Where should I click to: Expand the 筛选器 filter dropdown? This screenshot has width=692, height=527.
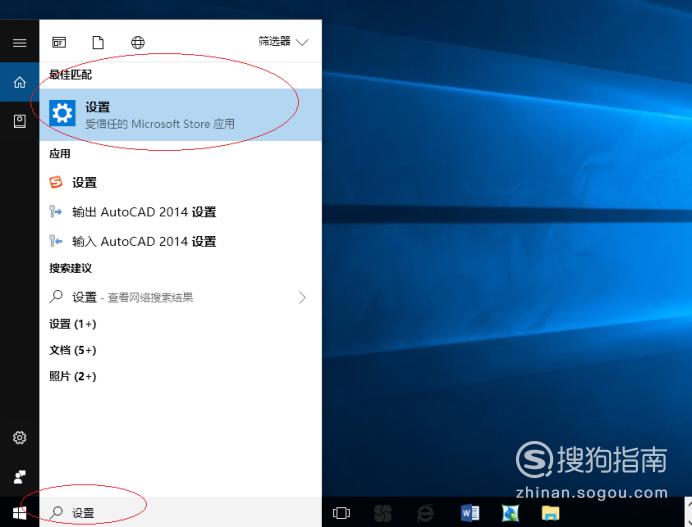point(283,42)
